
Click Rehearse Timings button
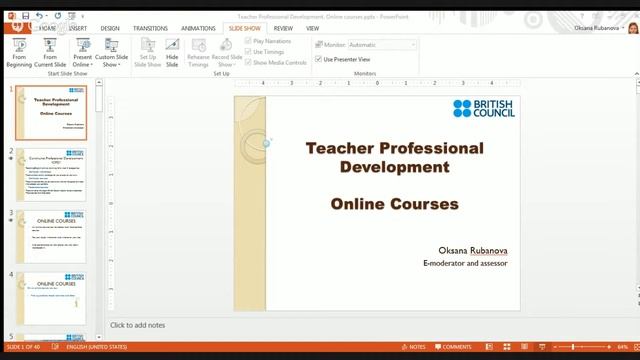click(x=198, y=53)
